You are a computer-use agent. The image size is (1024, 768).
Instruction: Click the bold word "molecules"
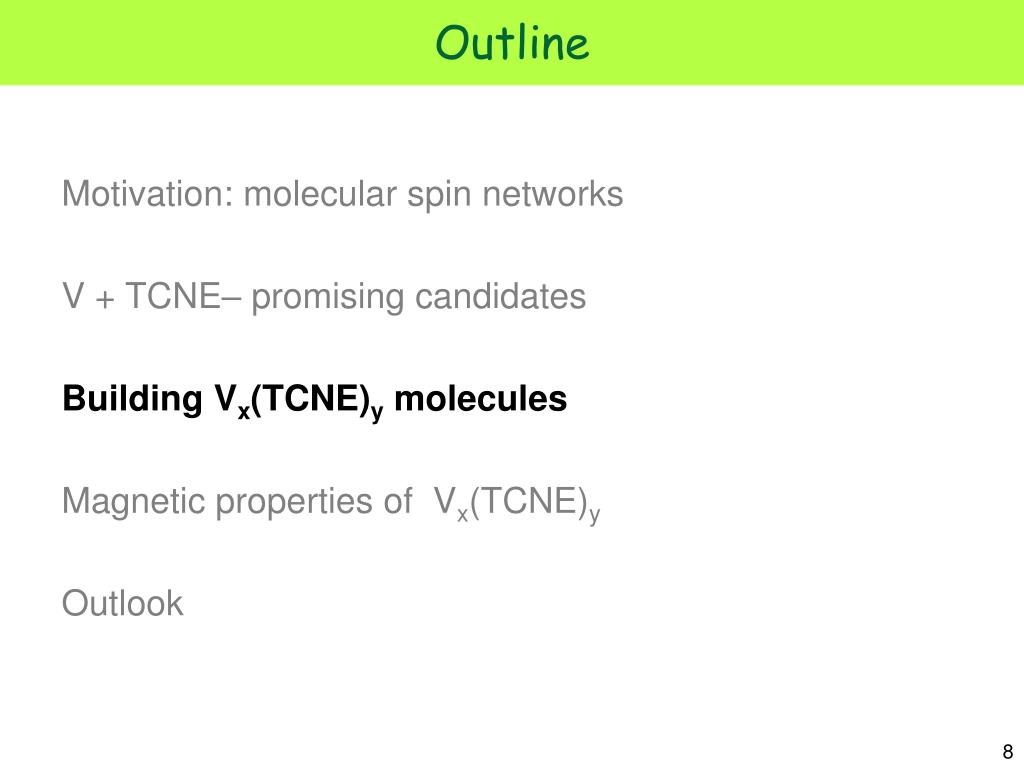coord(481,398)
